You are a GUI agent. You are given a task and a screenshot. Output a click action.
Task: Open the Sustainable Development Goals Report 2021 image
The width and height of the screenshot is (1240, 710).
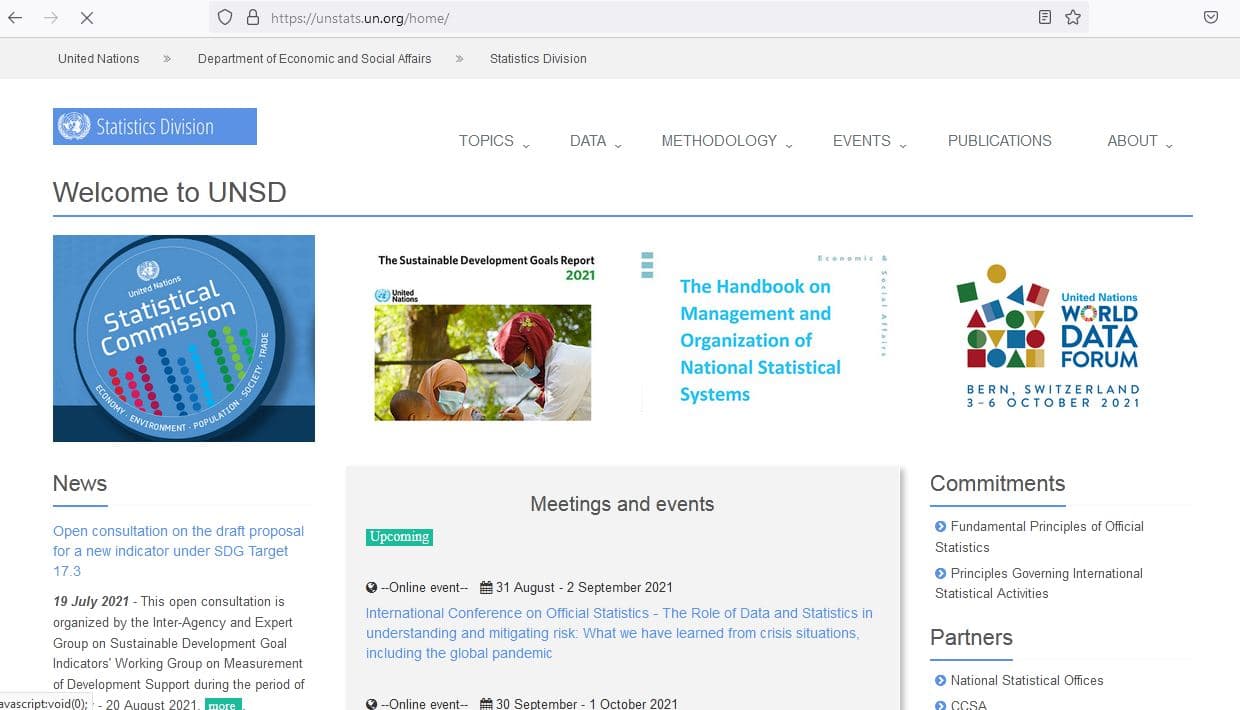pyautogui.click(x=485, y=337)
